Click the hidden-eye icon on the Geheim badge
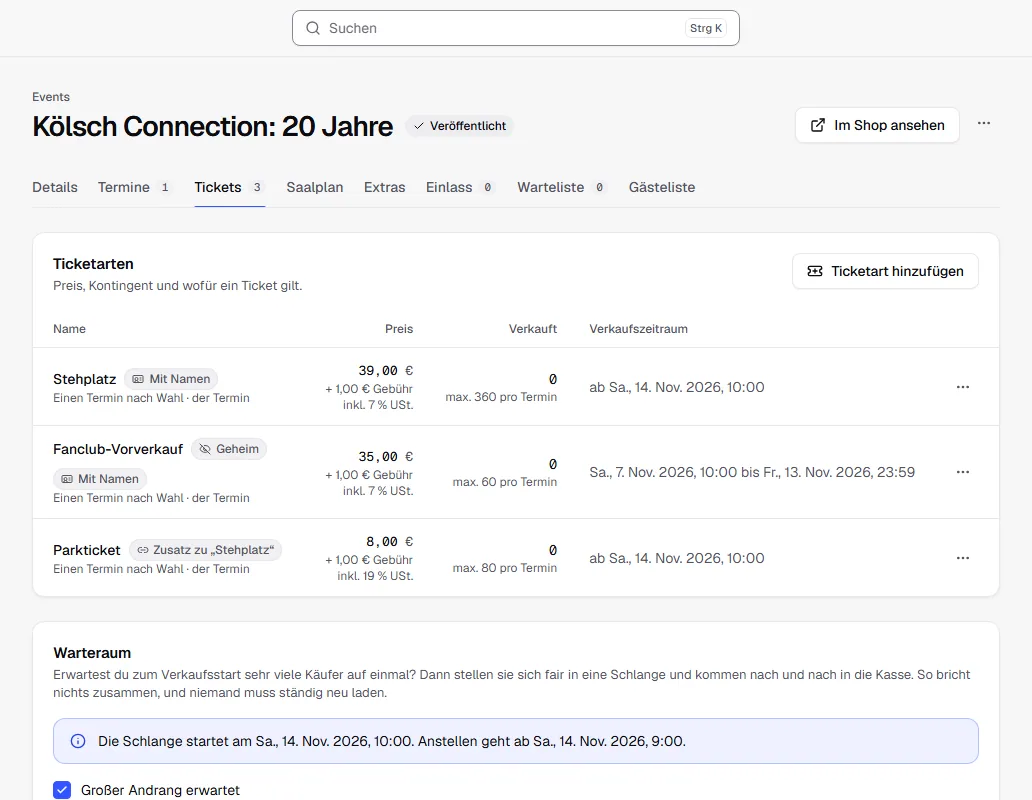Screen dimensions: 1032x800 point(205,449)
